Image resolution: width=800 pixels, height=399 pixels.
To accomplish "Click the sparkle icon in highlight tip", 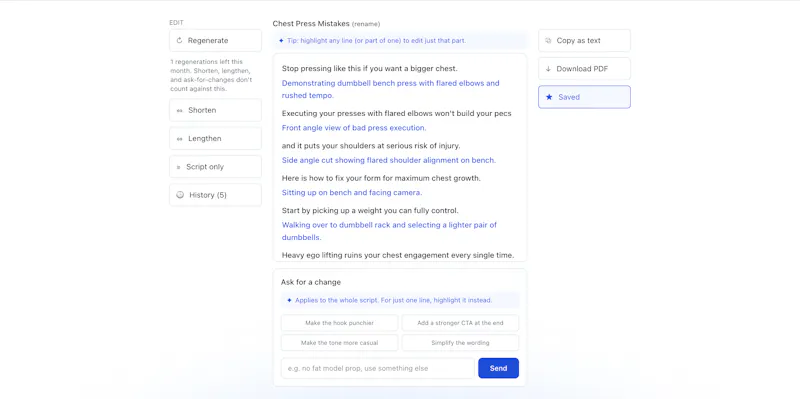I will [281, 40].
